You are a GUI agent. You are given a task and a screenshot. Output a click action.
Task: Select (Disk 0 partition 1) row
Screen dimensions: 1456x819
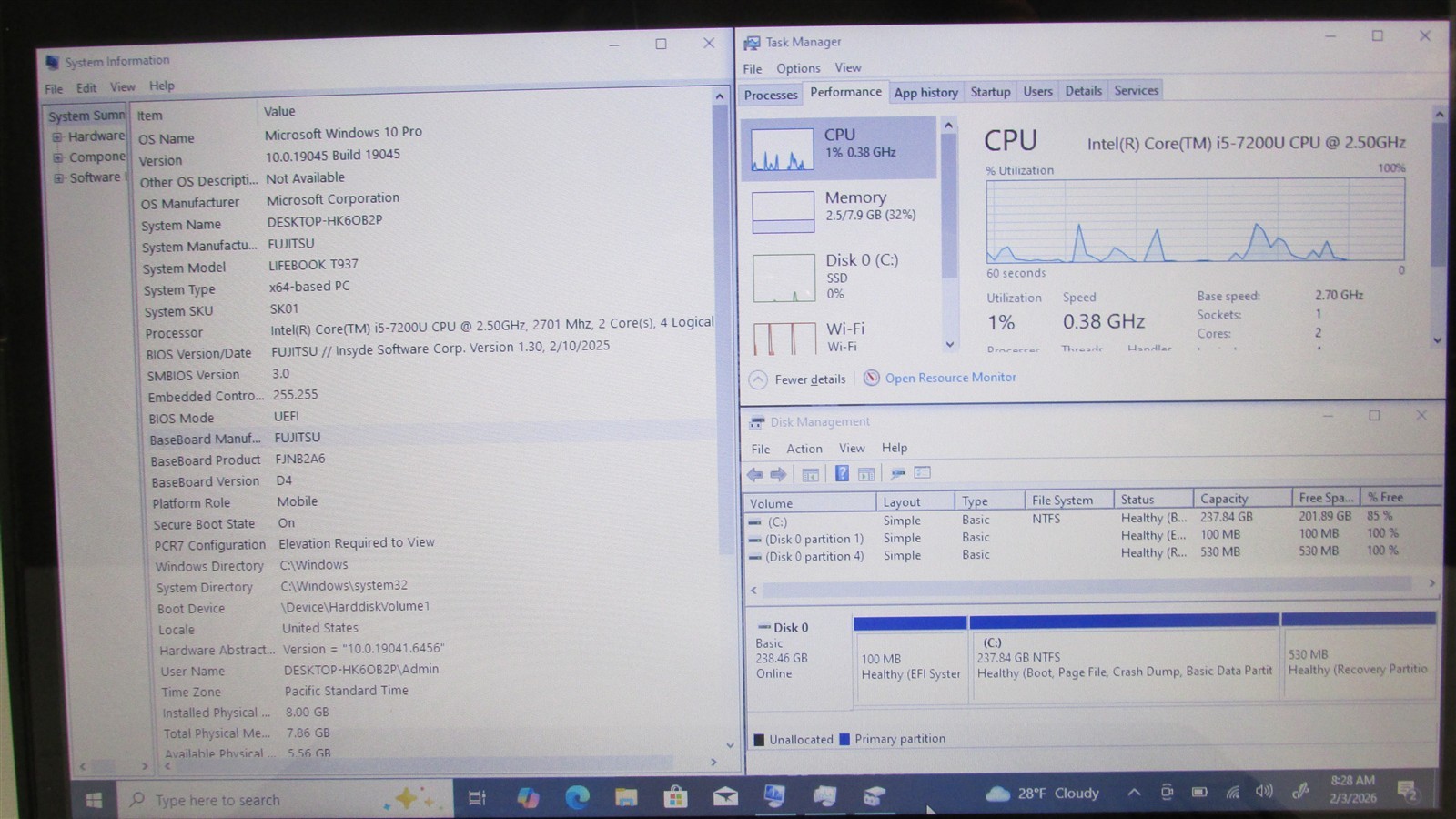pyautogui.click(x=1092, y=536)
